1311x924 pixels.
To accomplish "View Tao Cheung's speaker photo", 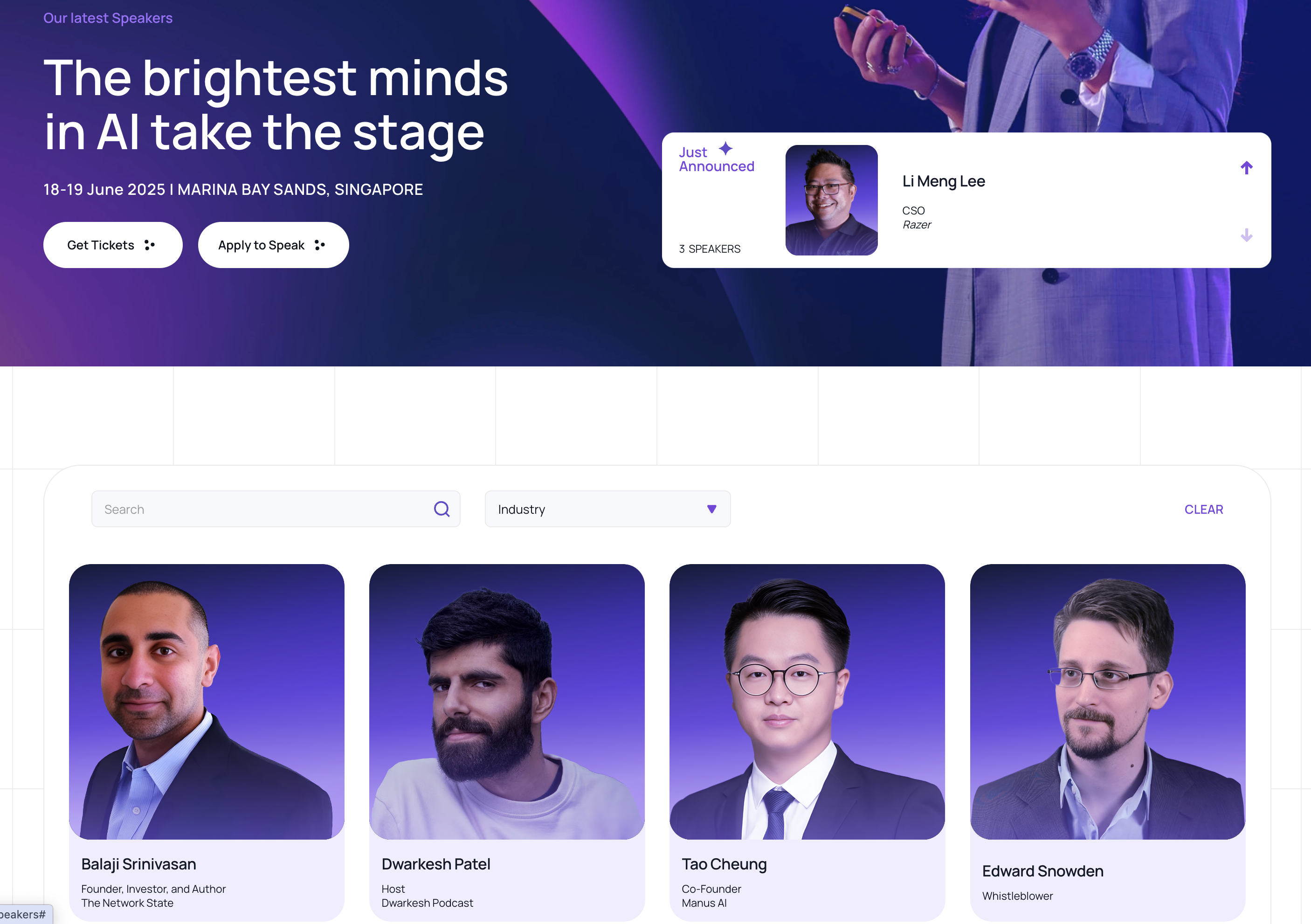I will coord(807,702).
